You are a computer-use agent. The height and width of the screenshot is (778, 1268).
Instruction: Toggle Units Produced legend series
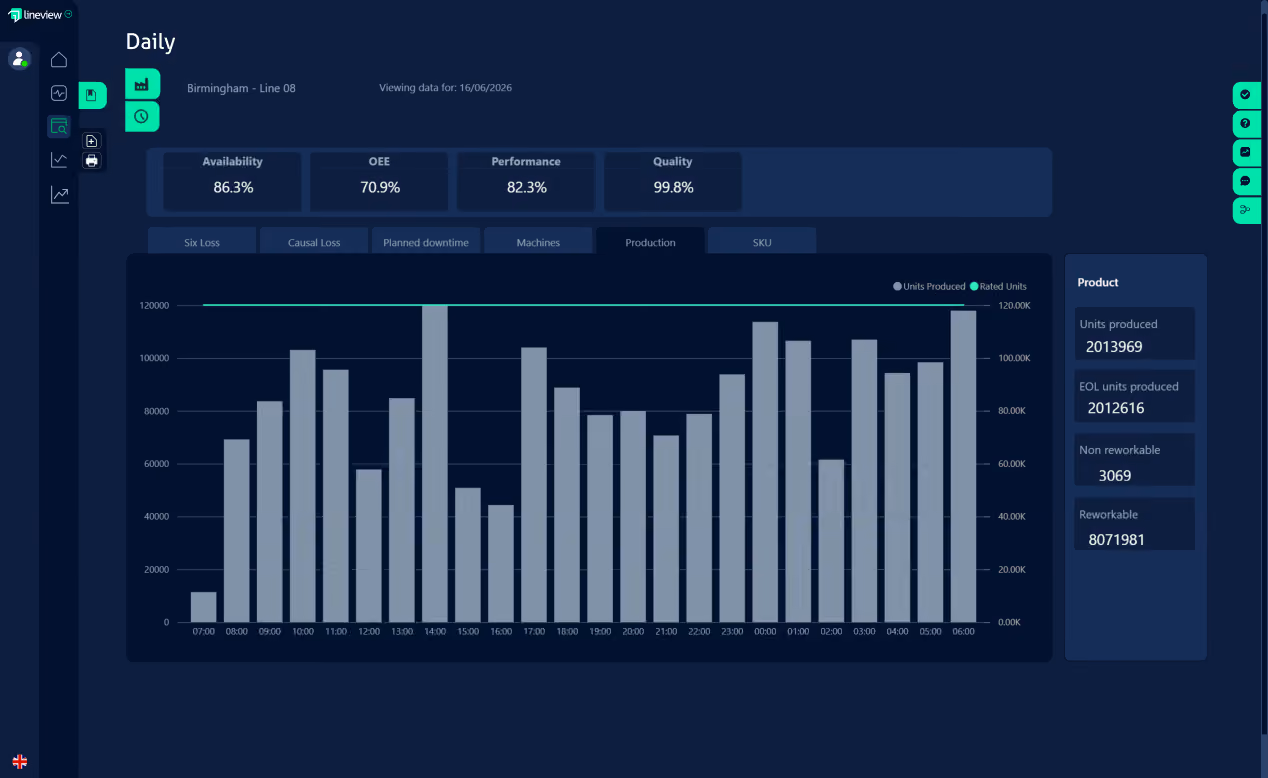[x=929, y=286]
